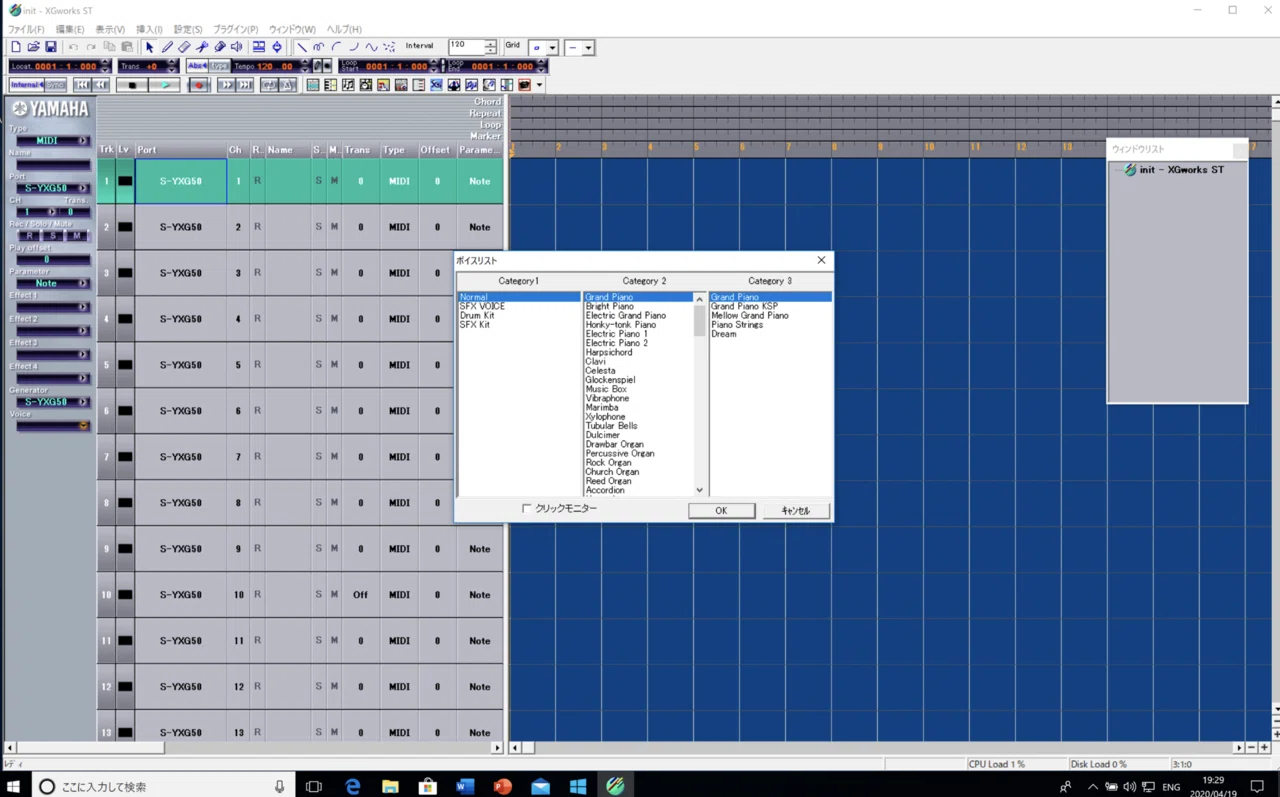Viewport: 1280px width, 797px height.
Task: Click the speaker audition tool icon
Action: tap(237, 47)
